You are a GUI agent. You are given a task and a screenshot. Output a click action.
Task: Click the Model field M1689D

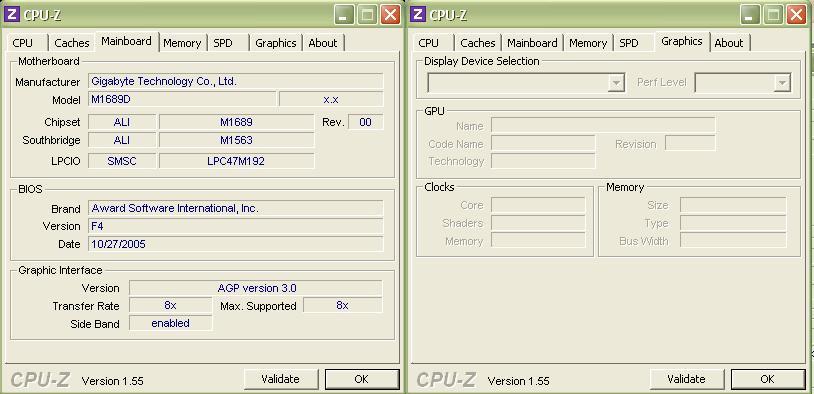[x=182, y=99]
